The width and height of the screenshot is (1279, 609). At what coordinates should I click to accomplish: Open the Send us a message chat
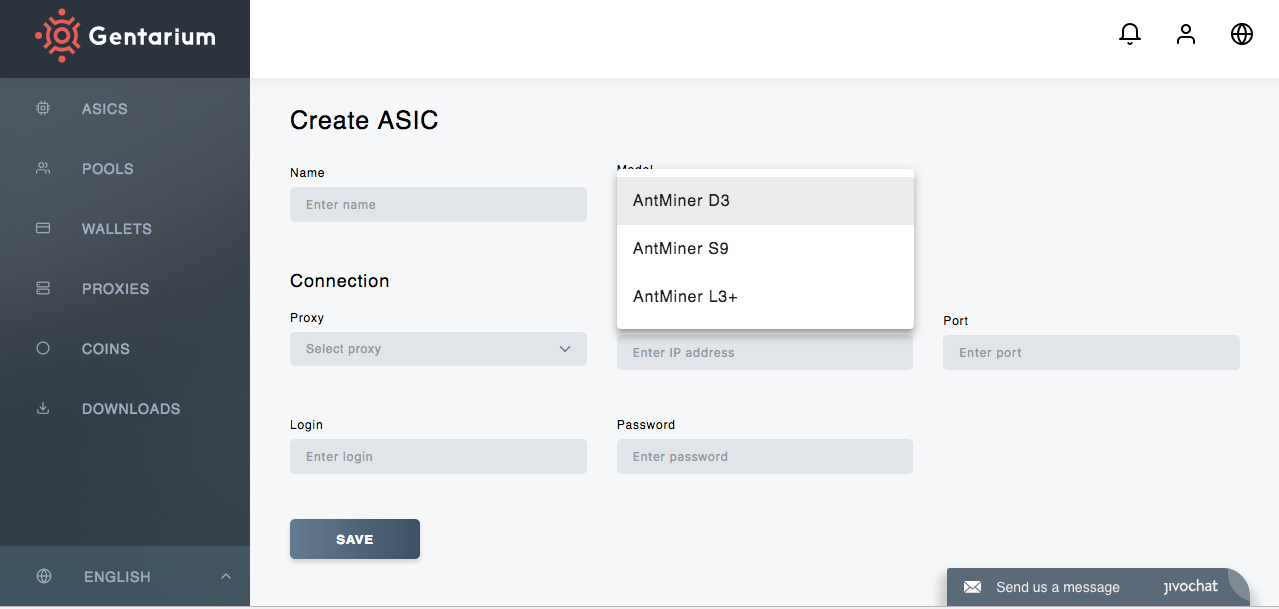click(x=1057, y=588)
